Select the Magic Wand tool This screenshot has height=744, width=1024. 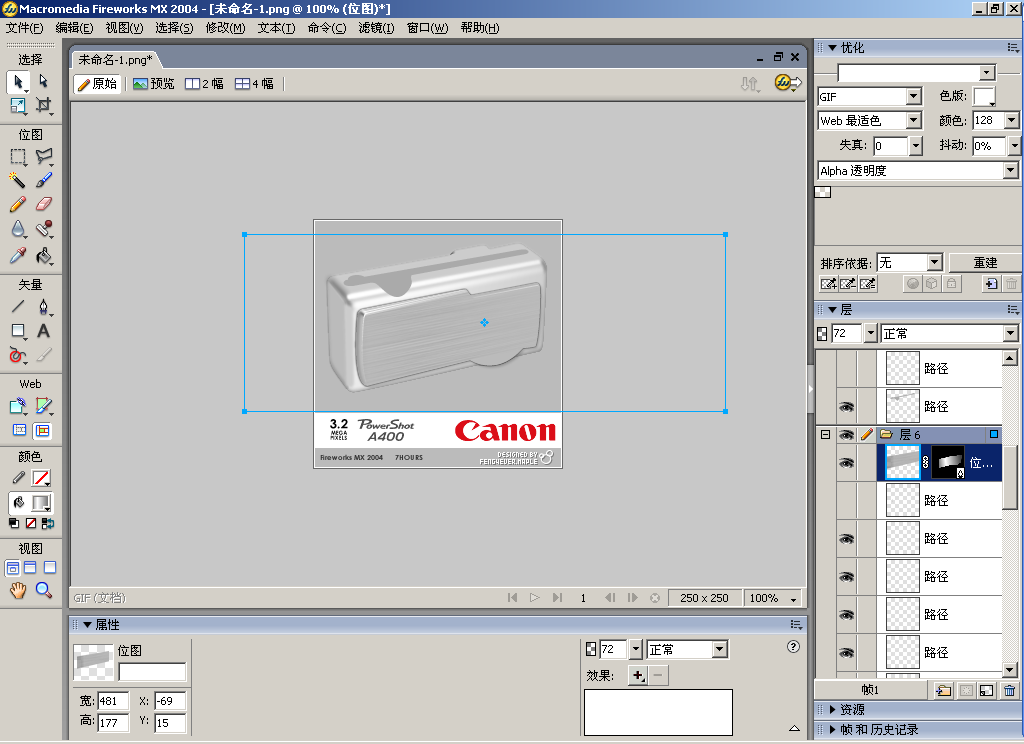pyautogui.click(x=18, y=180)
